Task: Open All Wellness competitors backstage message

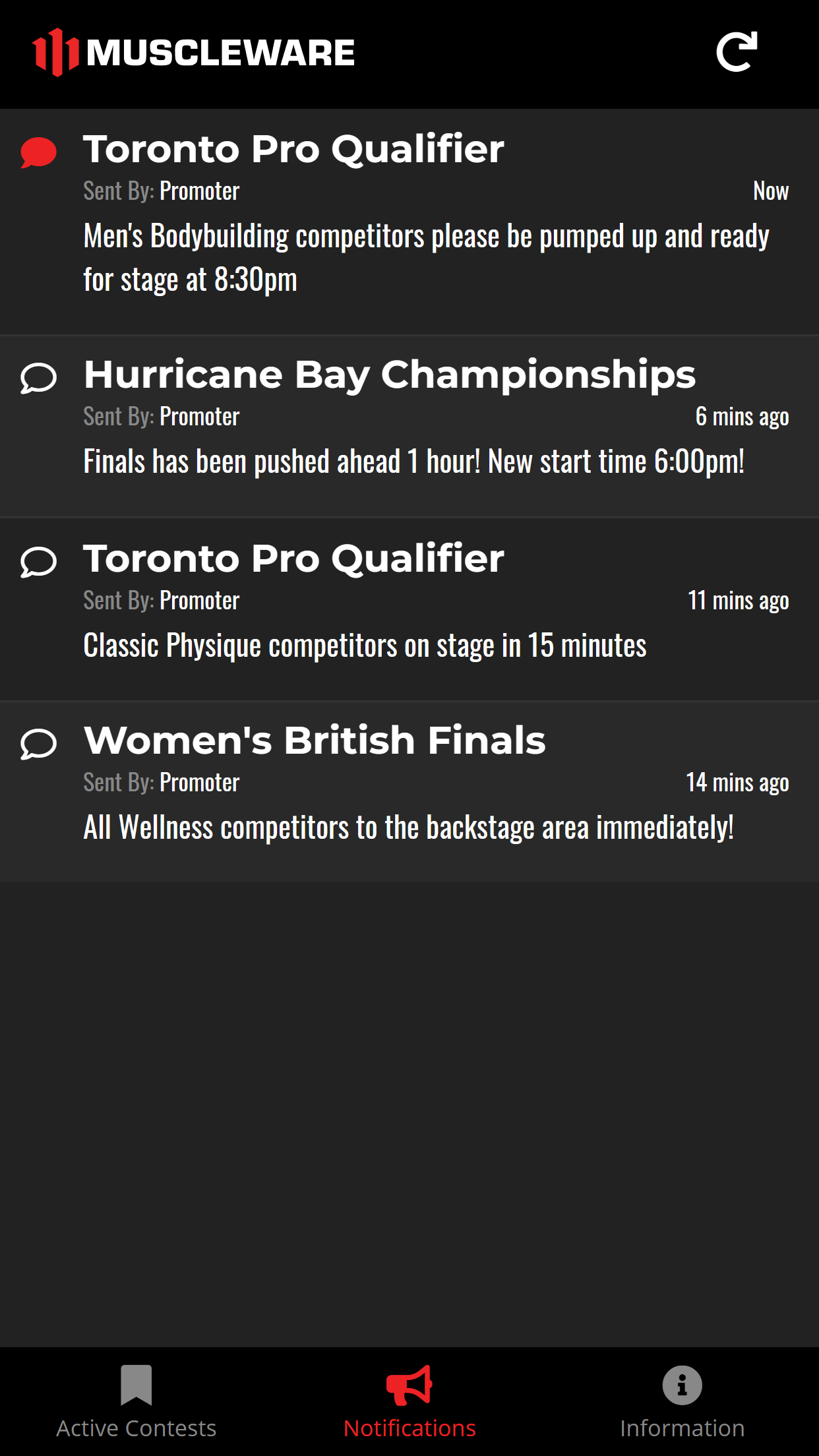Action: (x=409, y=828)
